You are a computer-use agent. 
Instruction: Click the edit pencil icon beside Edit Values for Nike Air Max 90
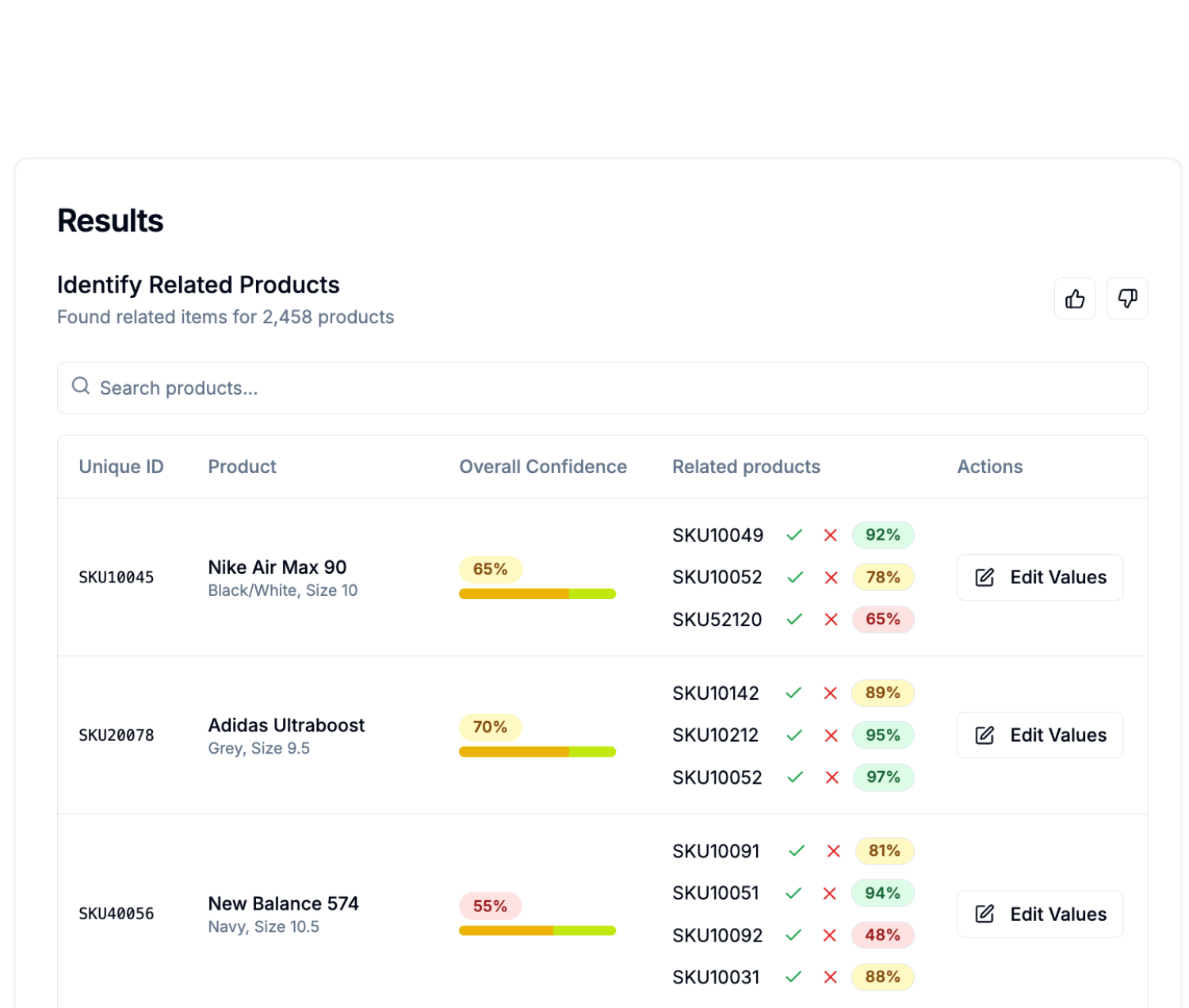(984, 577)
